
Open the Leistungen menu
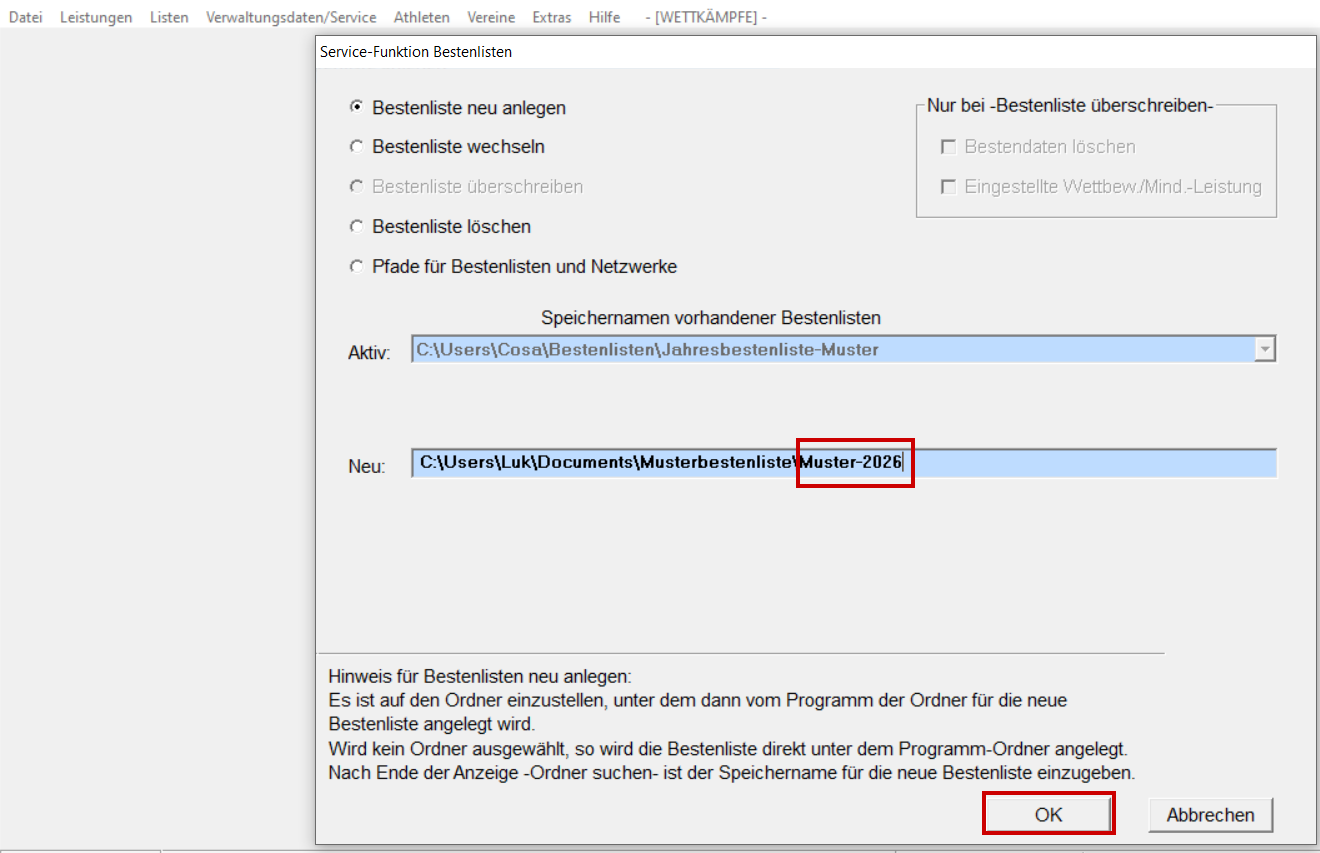pyautogui.click(x=96, y=17)
